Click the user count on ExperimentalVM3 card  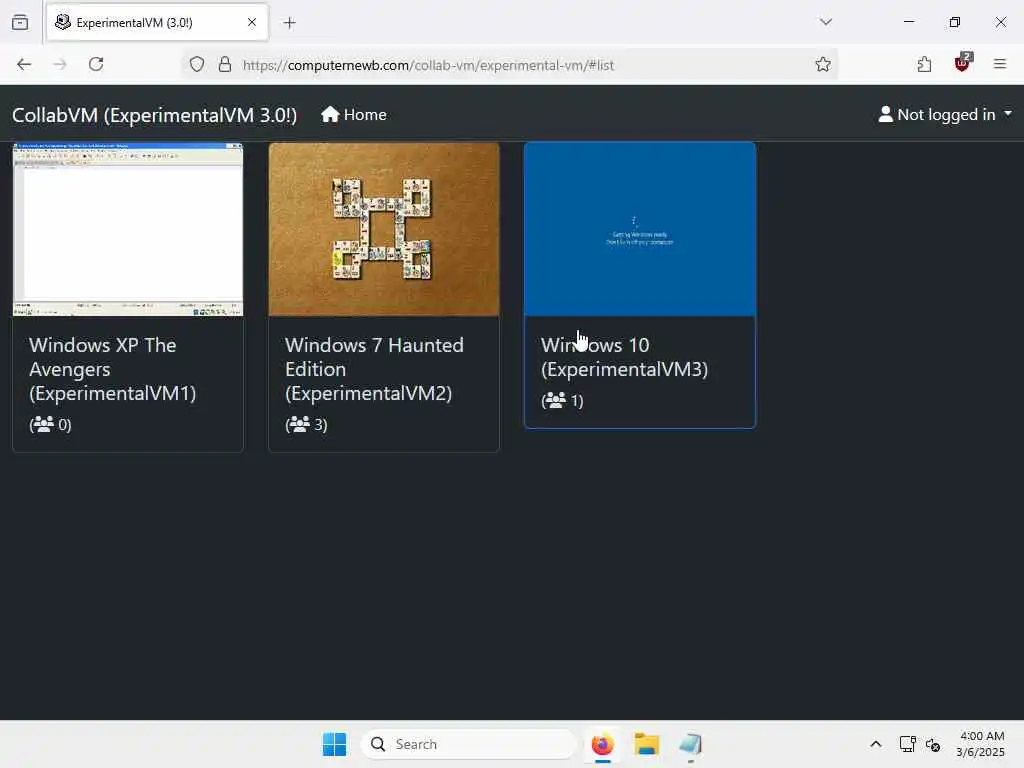[562, 400]
